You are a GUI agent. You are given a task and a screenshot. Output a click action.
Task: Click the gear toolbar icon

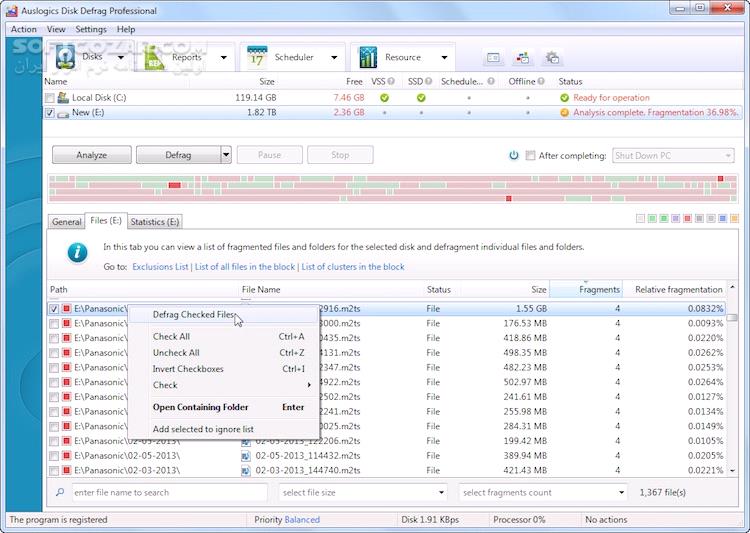552,58
